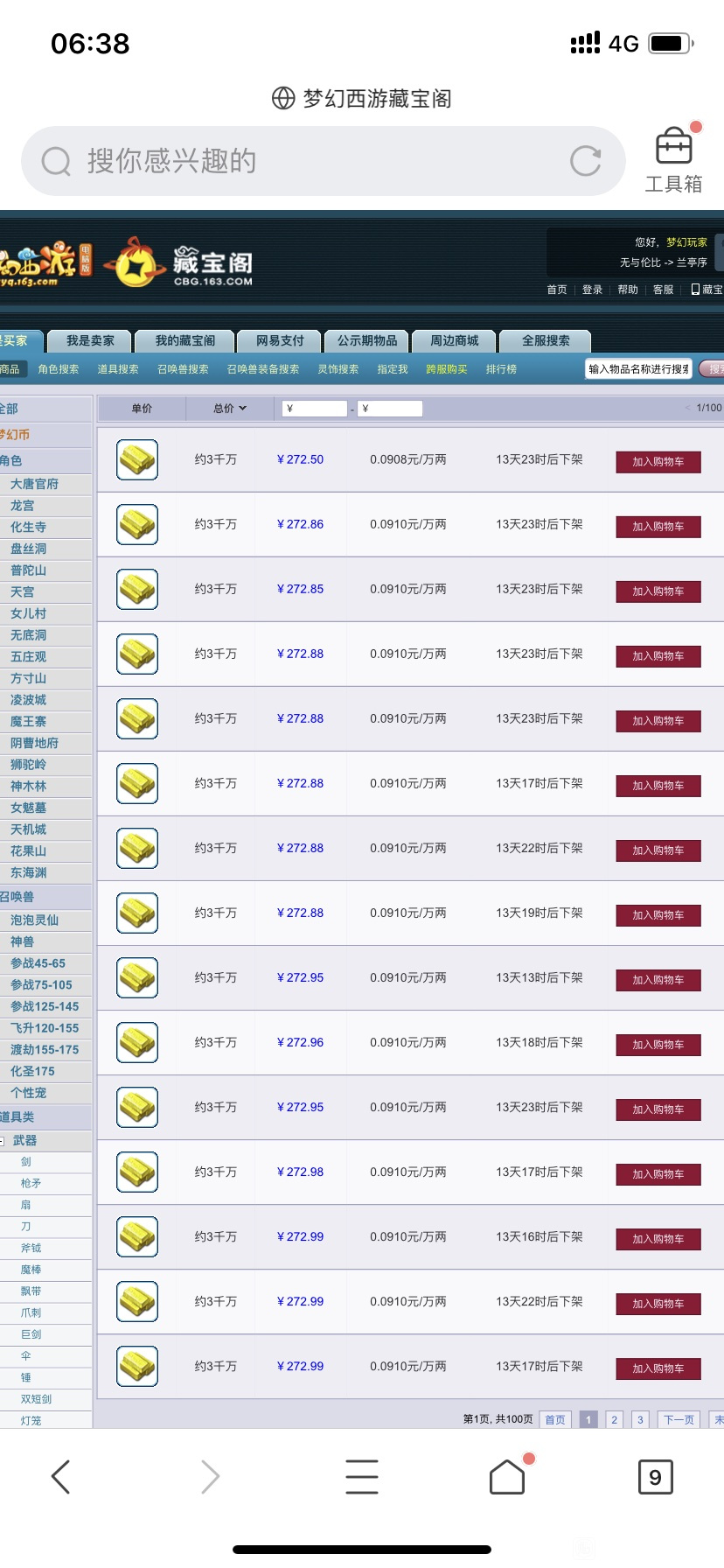This screenshot has width=724, height=1568.
Task: Select 龙宫 in the sidebar
Action: click(23, 506)
